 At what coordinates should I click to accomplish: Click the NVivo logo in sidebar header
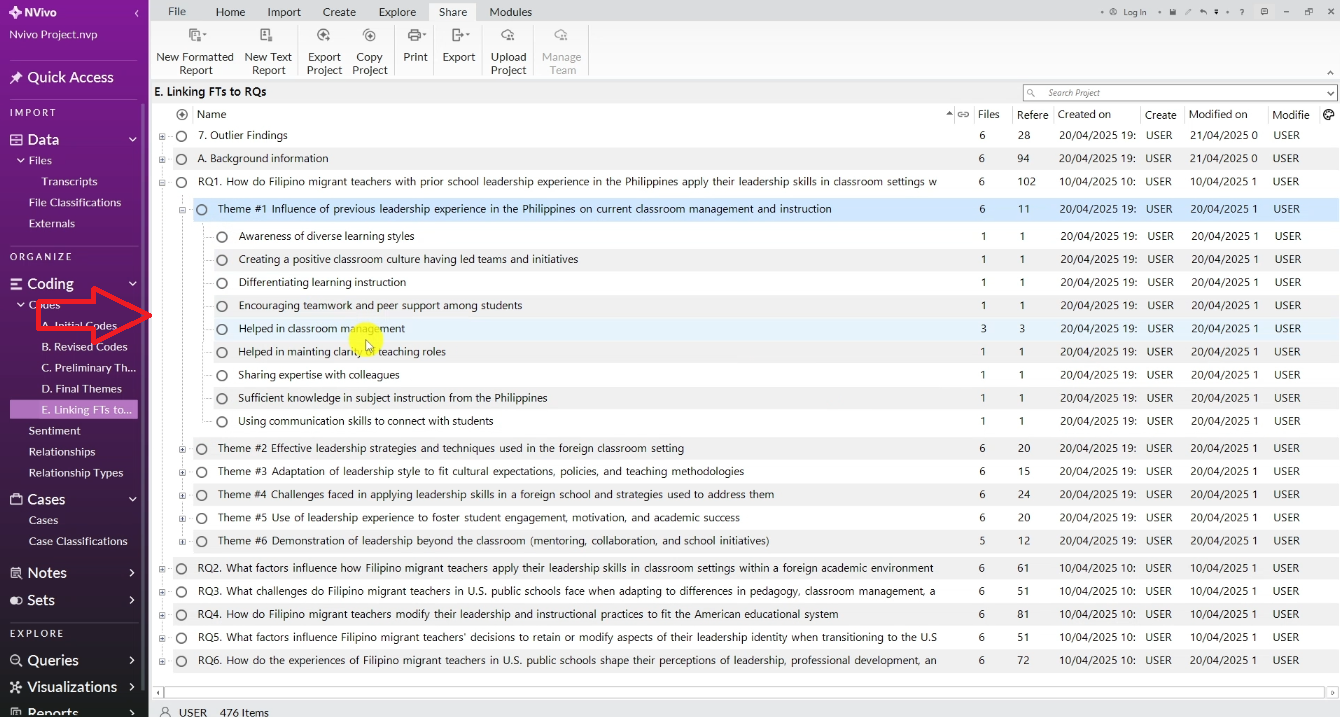15,13
